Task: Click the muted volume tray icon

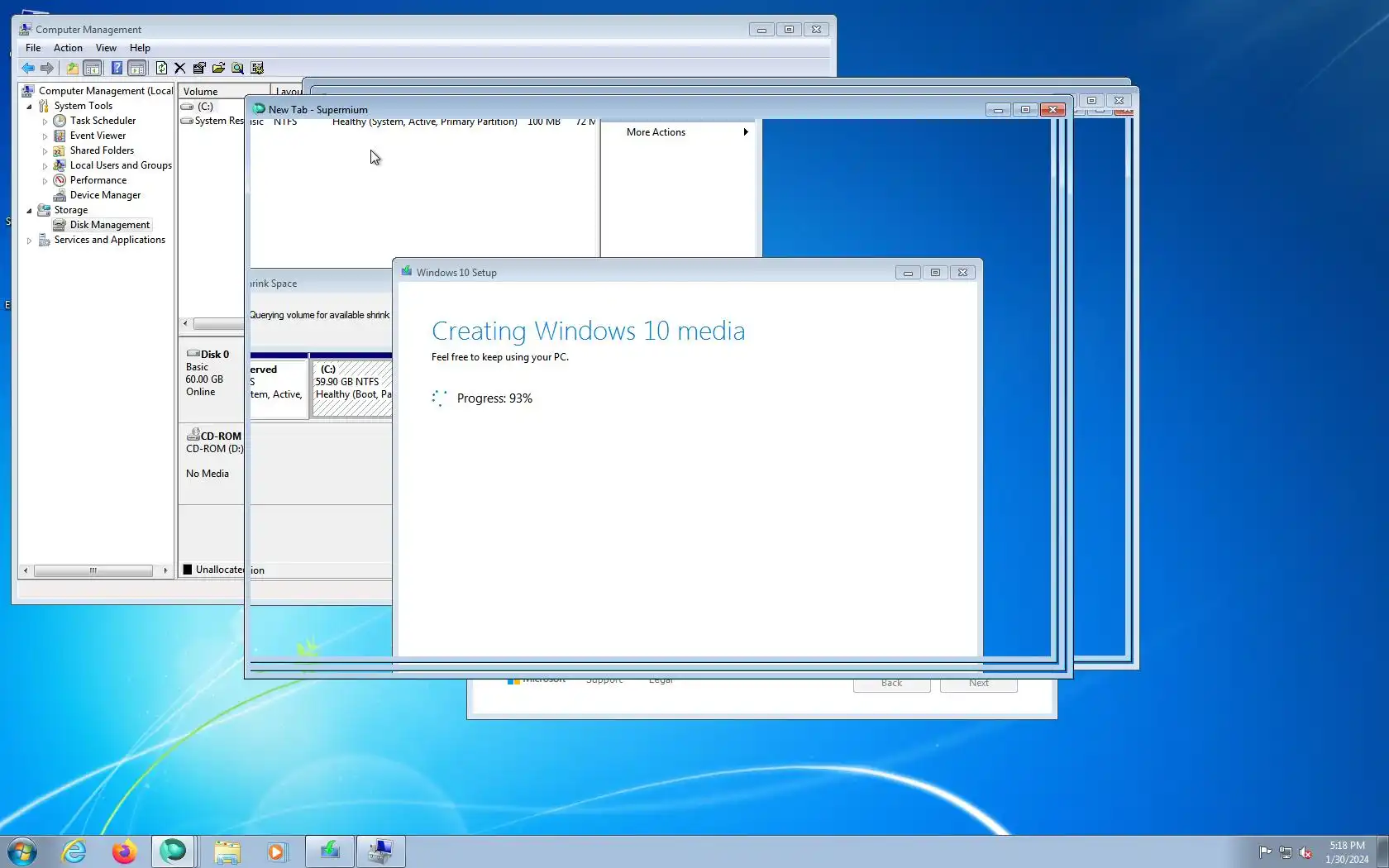Action: coord(1306,852)
